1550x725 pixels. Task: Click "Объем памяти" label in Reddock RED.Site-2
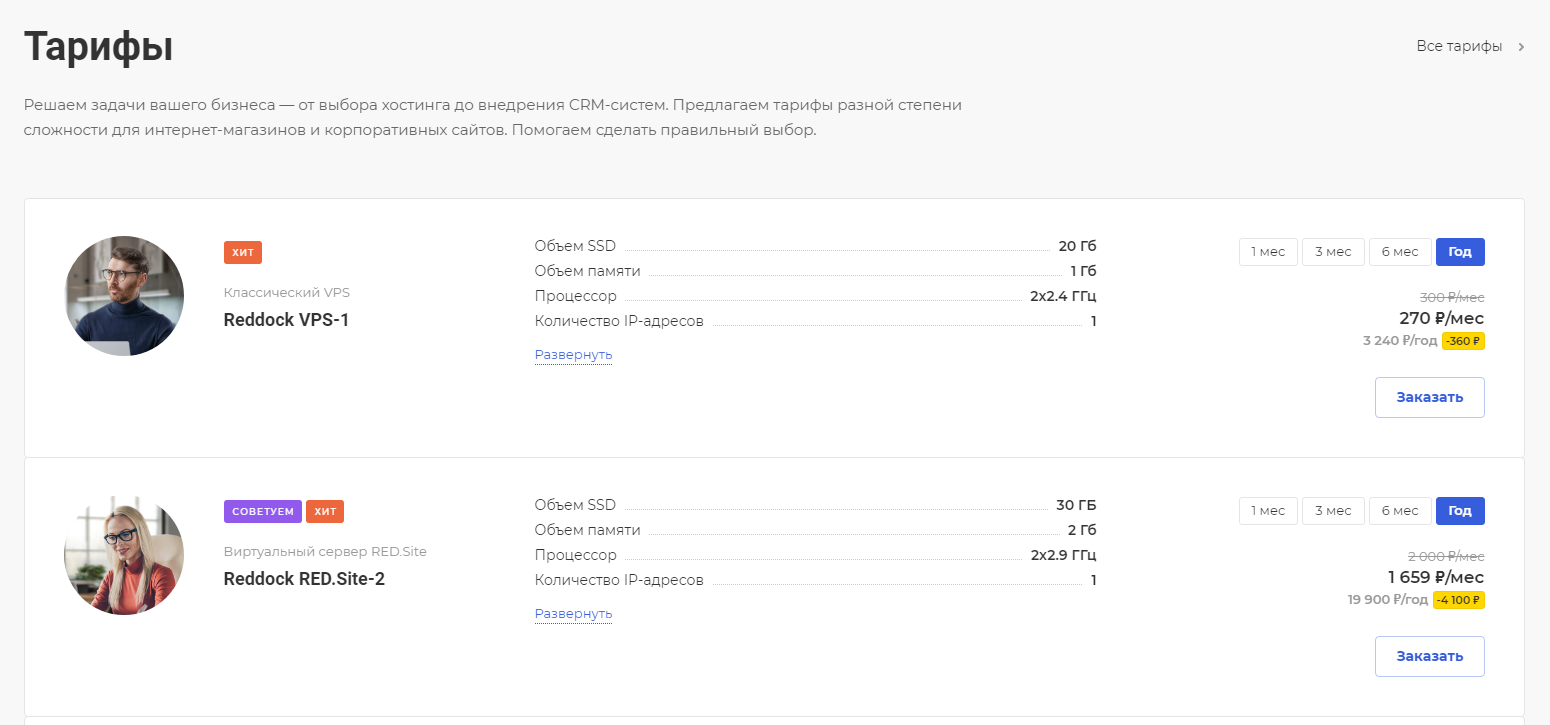click(x=588, y=530)
